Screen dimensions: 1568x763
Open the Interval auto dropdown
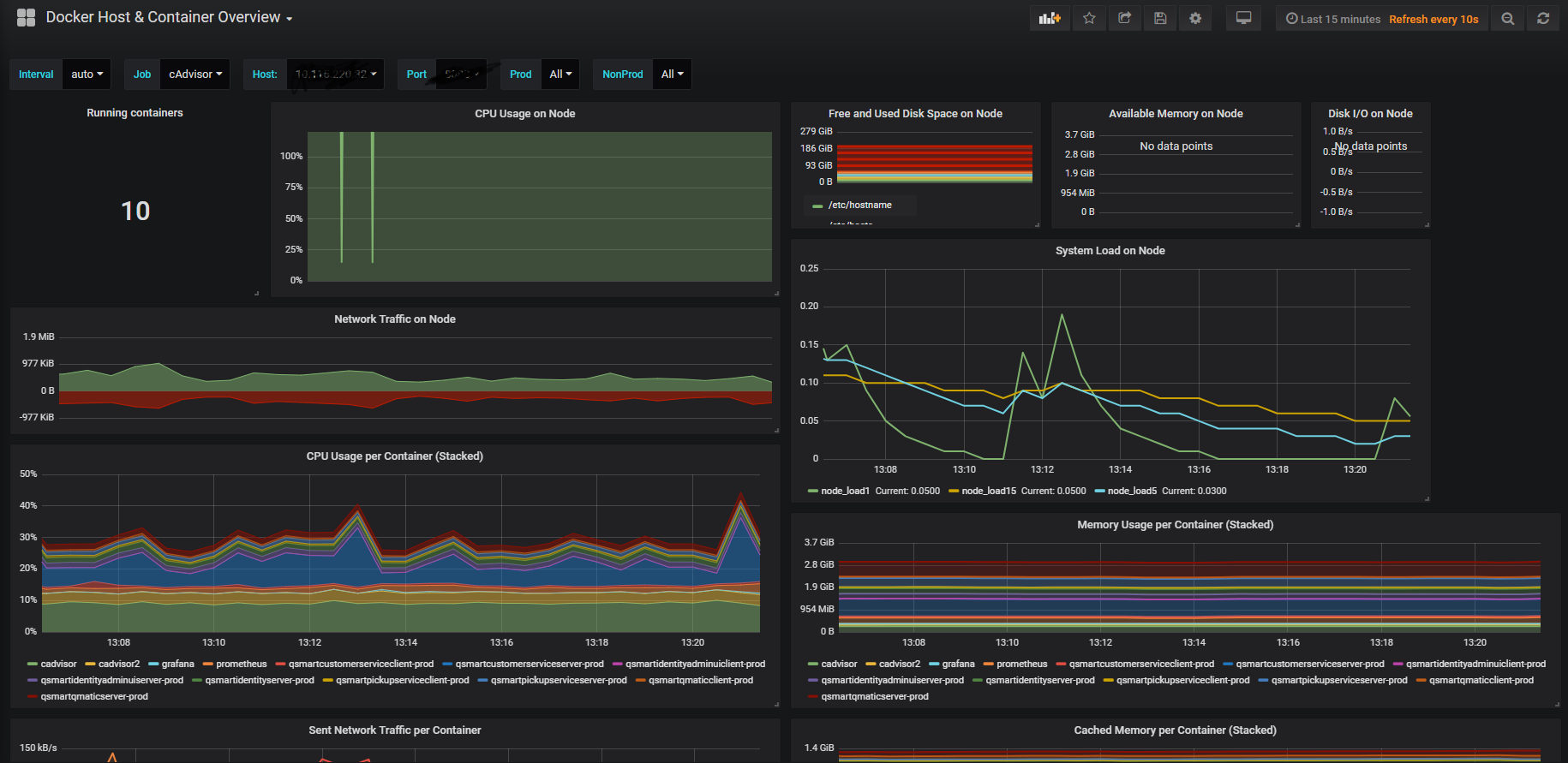coord(87,75)
